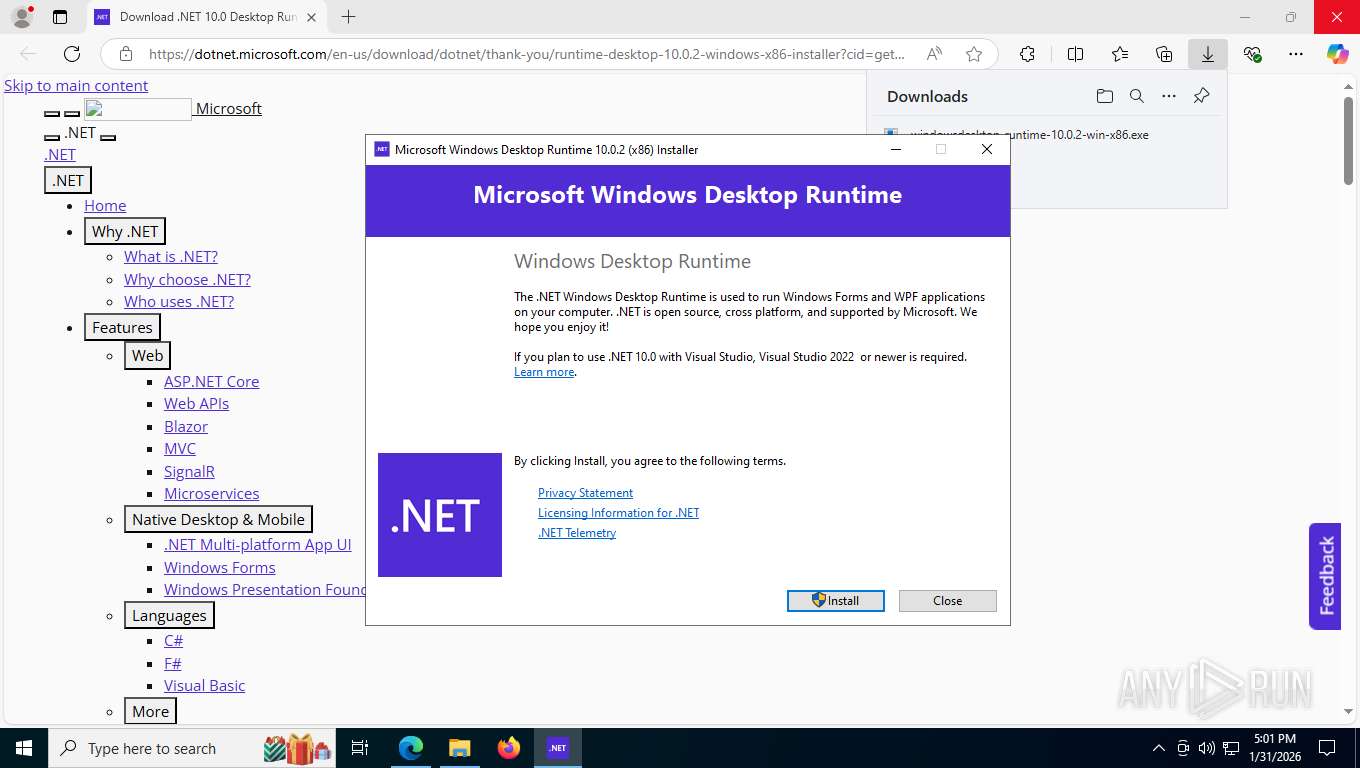Open the Extensions puzzle icon

click(1027, 54)
